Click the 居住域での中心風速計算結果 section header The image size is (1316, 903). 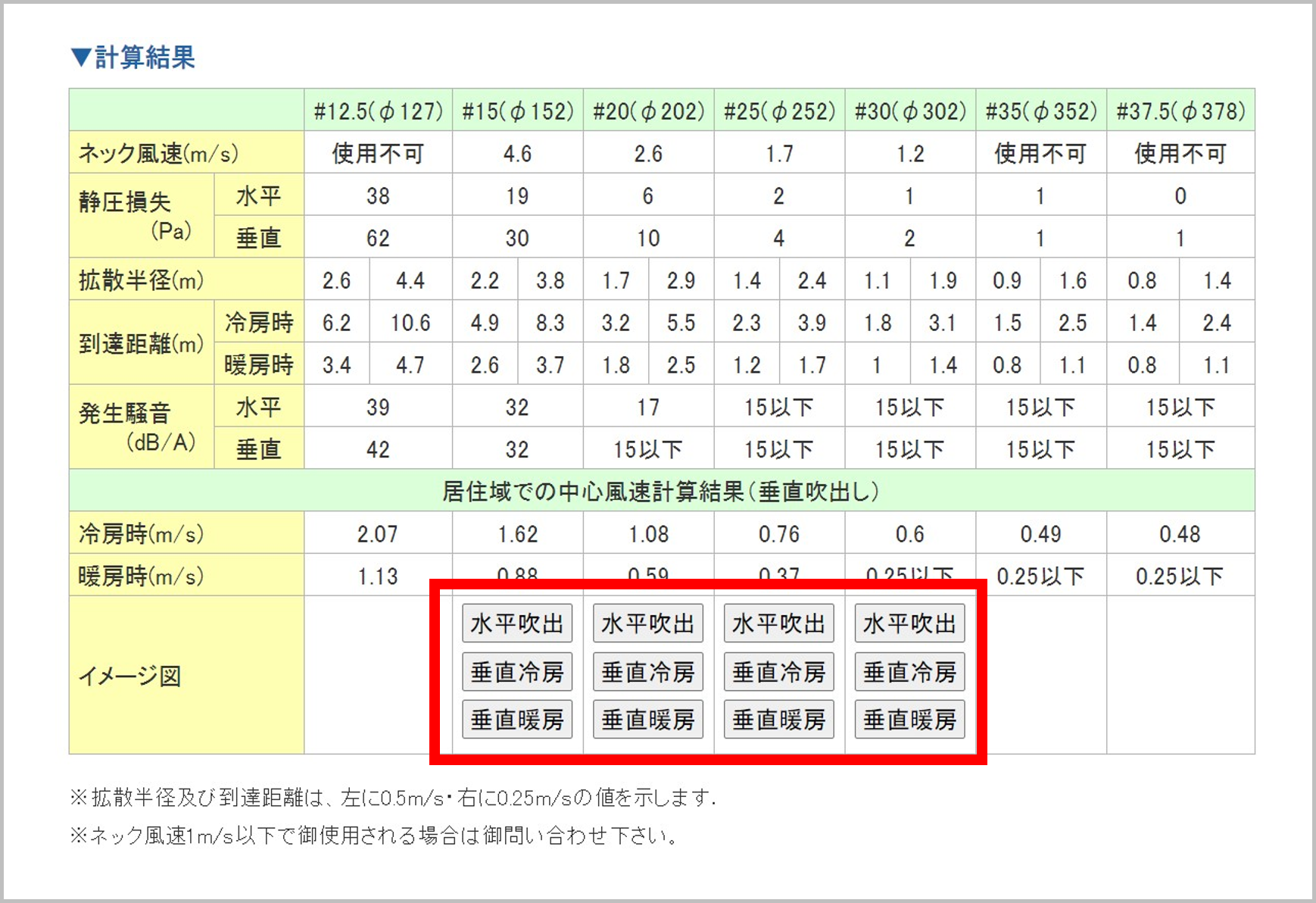[x=660, y=492]
